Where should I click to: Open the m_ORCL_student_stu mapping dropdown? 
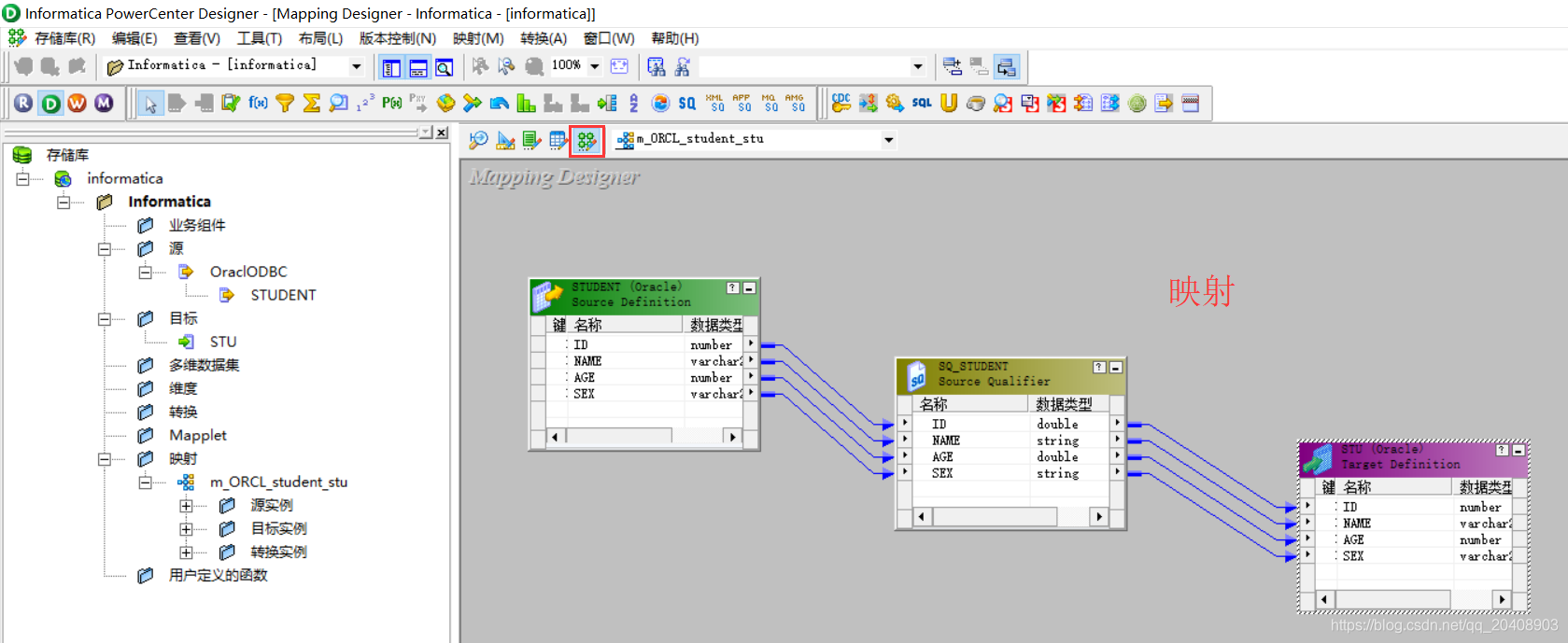point(889,140)
